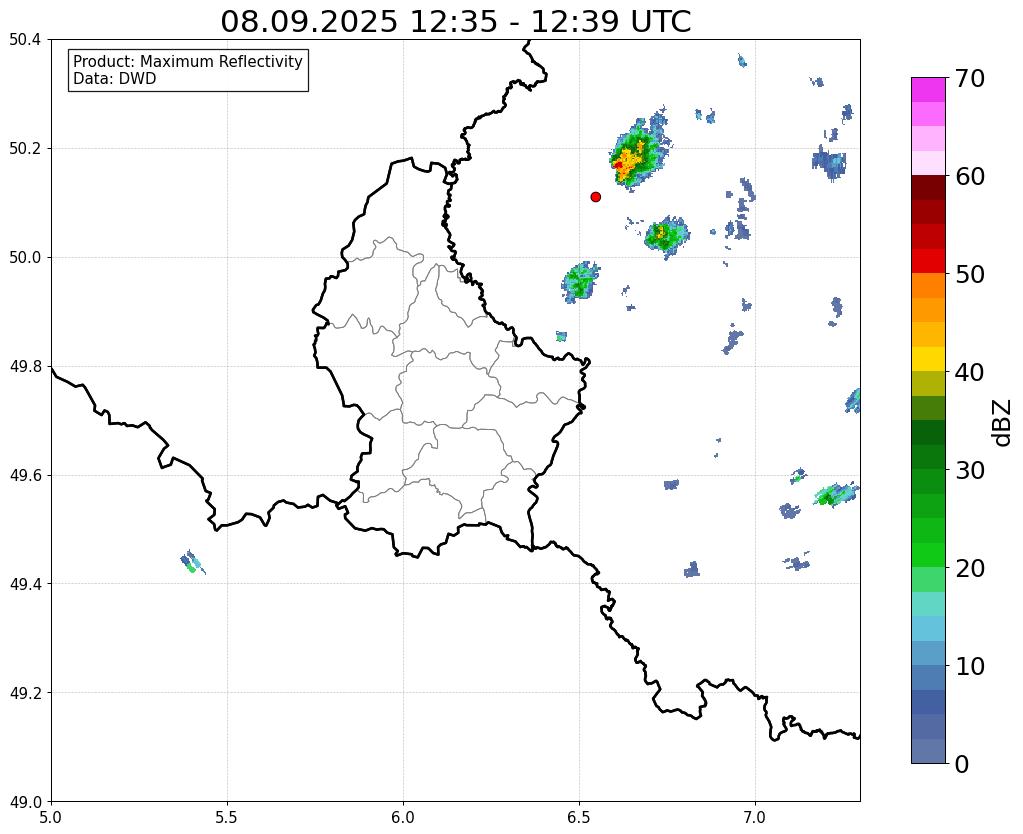
Task: Click the colorbar tick label 60
Action: click(970, 176)
